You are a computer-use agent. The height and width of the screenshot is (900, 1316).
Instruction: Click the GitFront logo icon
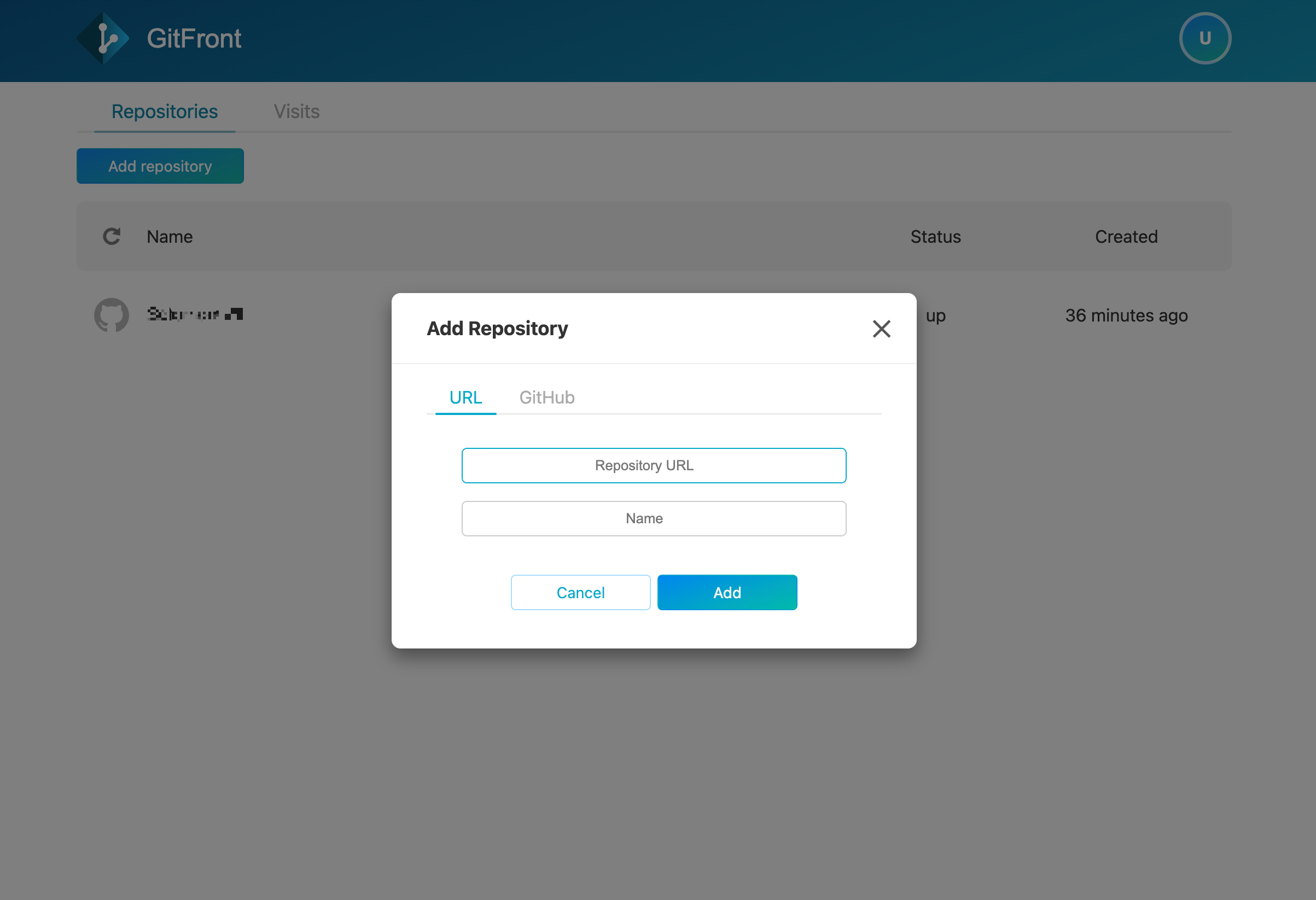103,38
